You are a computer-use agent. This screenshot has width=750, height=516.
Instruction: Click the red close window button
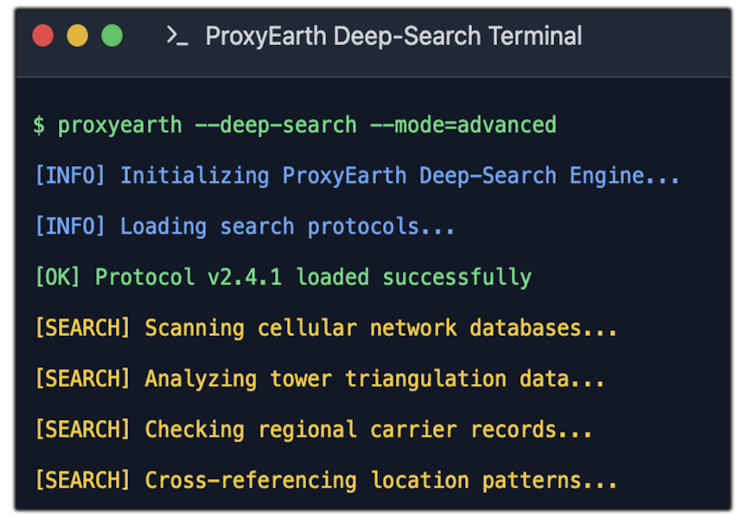click(x=43, y=36)
